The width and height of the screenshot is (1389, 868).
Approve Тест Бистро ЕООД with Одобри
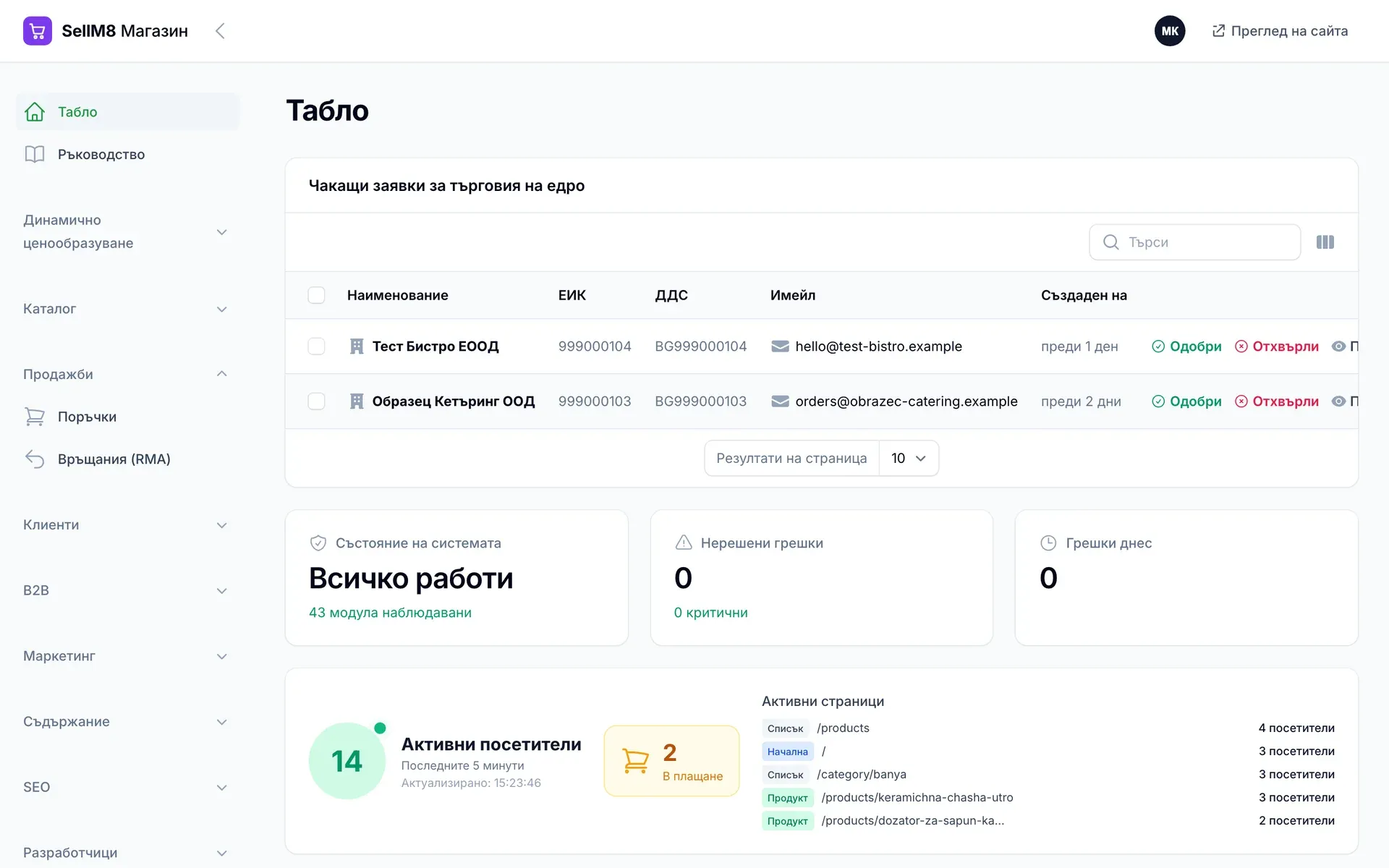(x=1186, y=346)
